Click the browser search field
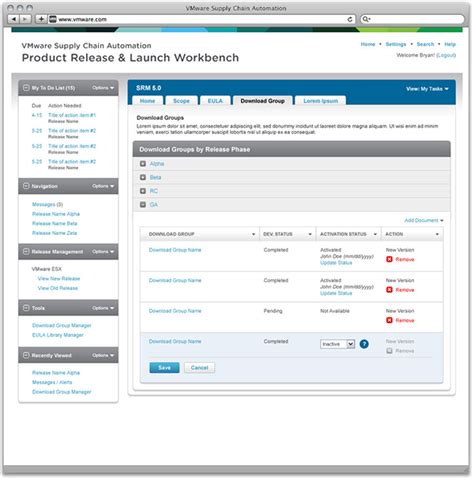 [x=413, y=19]
